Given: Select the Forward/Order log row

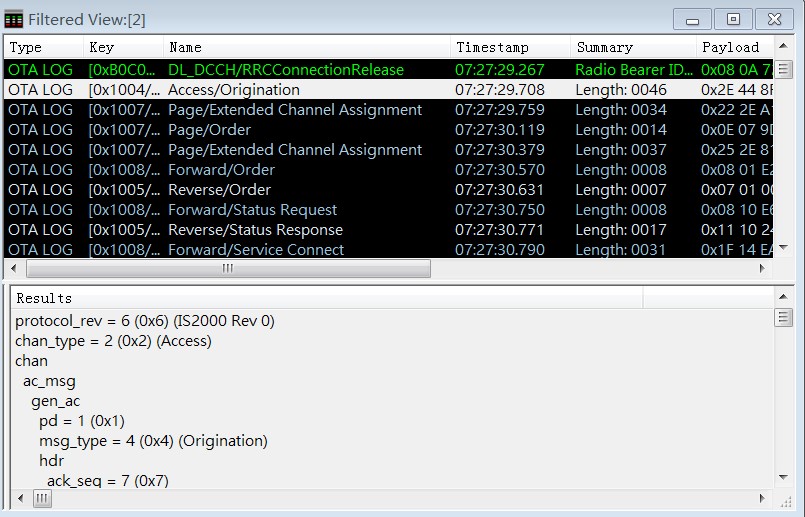Looking at the screenshot, I should 389,169.
